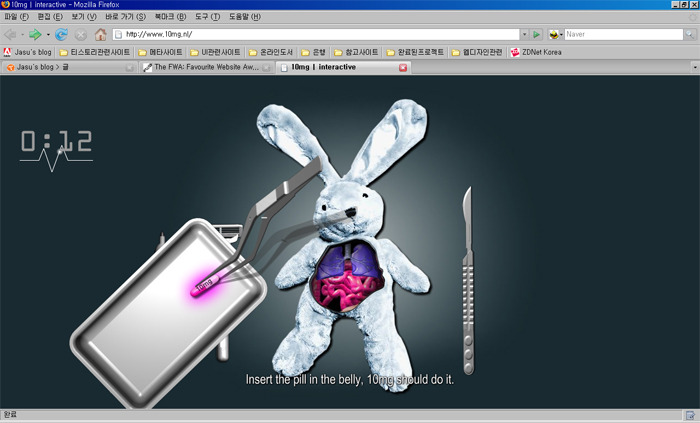Click the instruction text about inserting the pill
Viewport: 700px width, 423px height.
[350, 380]
